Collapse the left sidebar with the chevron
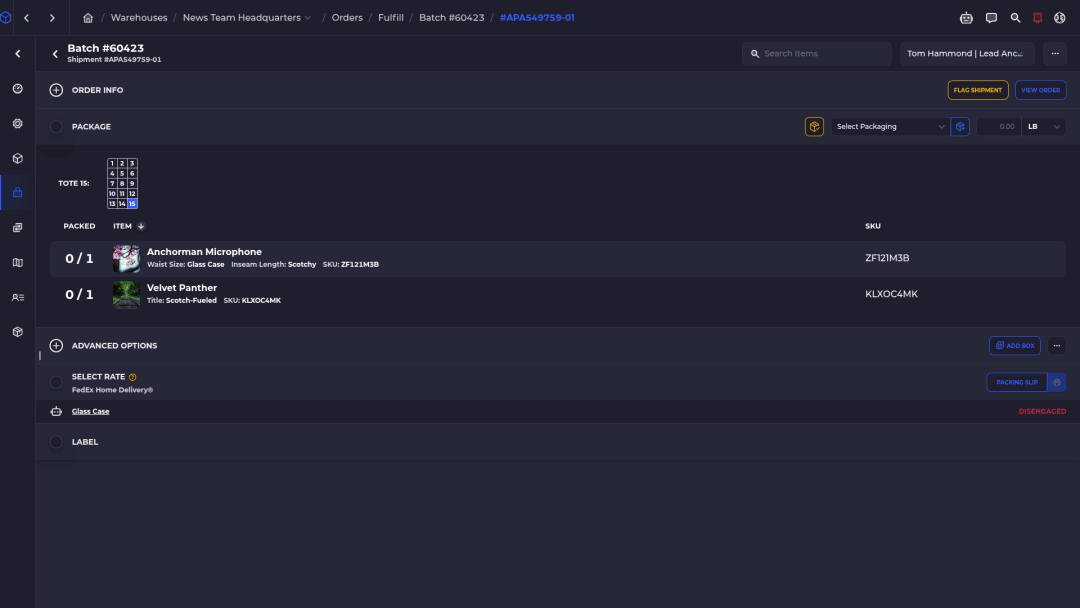Screen dimensions: 1080x608 click(x=18, y=54)
